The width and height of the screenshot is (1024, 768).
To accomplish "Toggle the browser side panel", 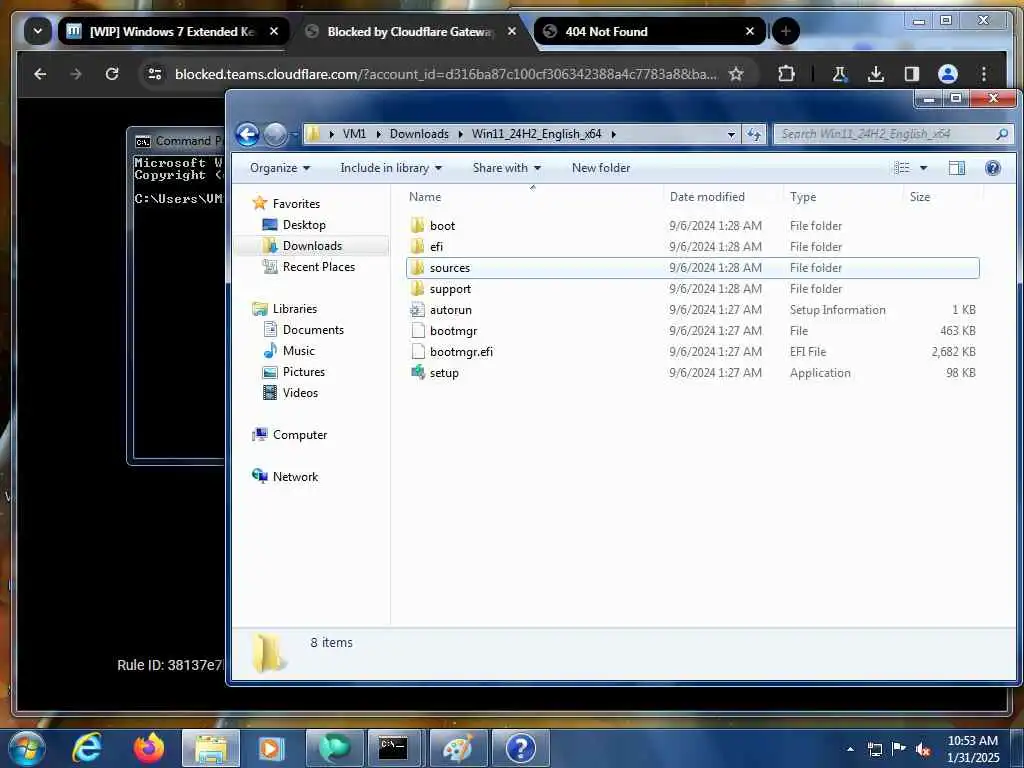I will tap(912, 74).
